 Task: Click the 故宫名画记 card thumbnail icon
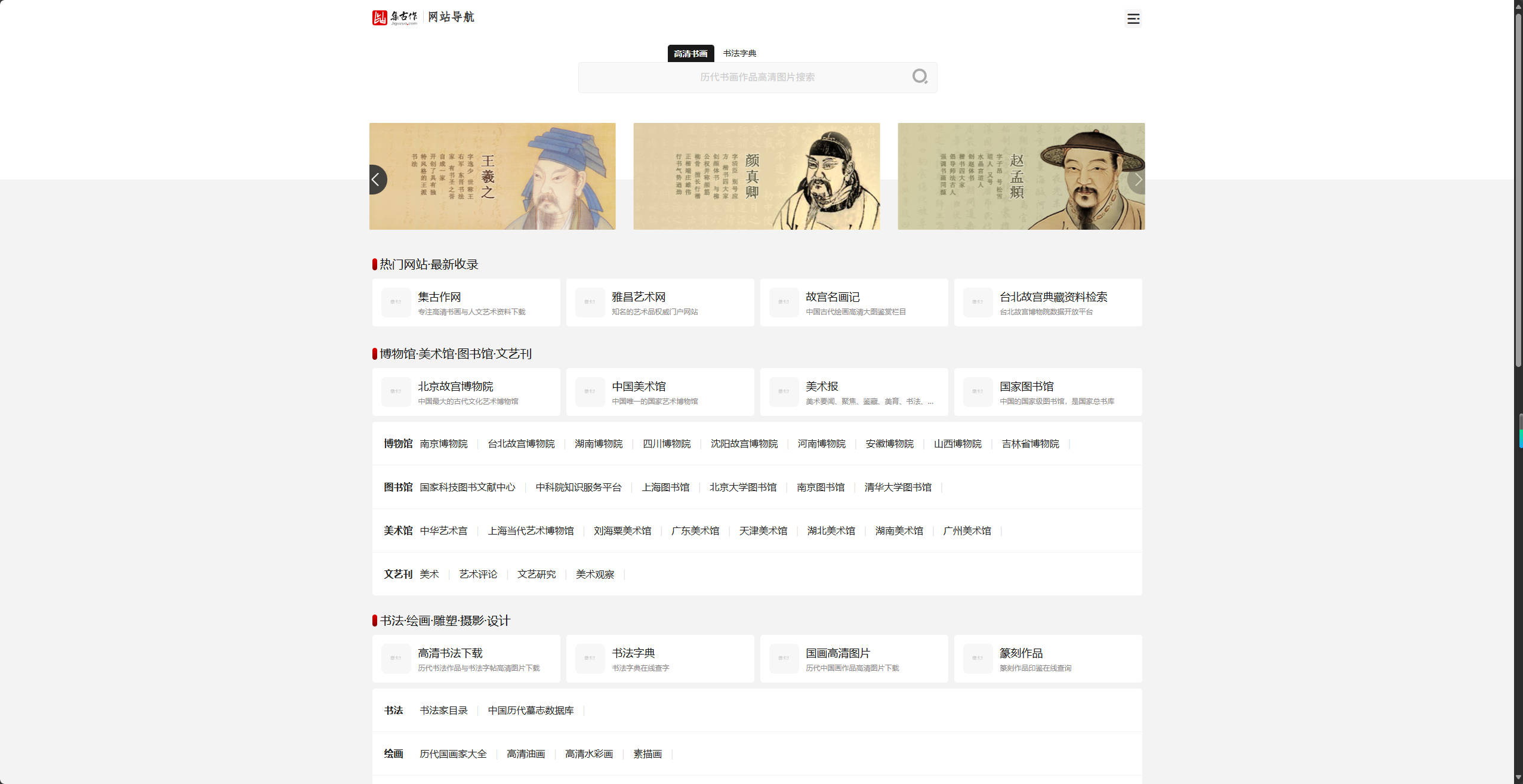click(783, 303)
